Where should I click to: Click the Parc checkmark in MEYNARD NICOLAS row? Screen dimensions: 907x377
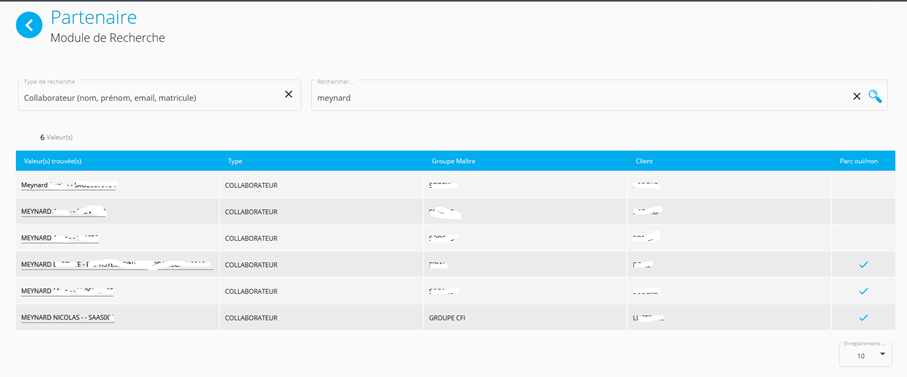(864, 317)
